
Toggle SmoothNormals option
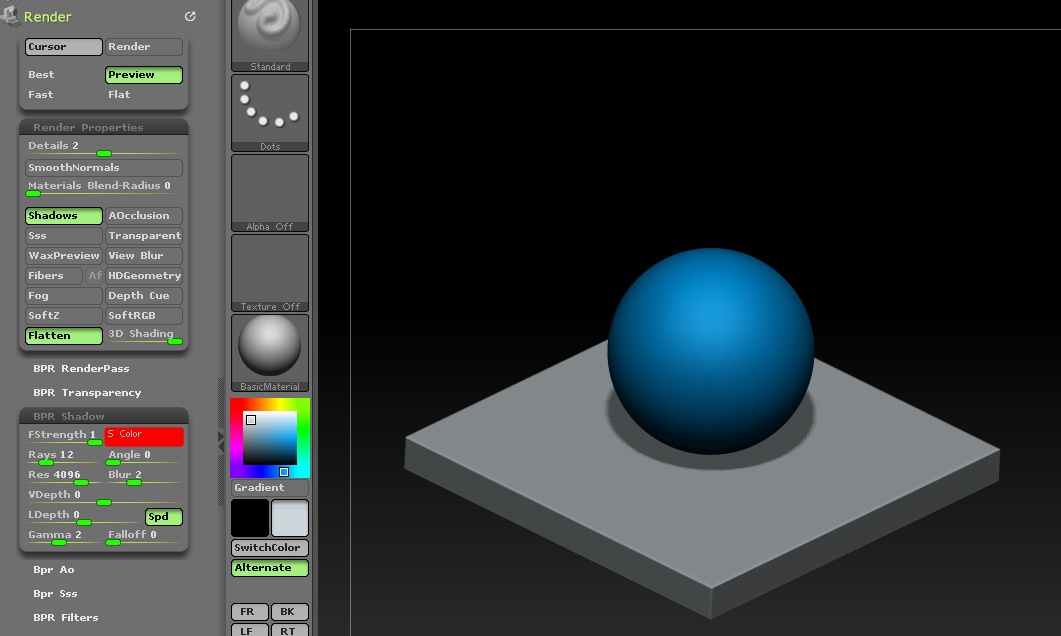point(104,167)
